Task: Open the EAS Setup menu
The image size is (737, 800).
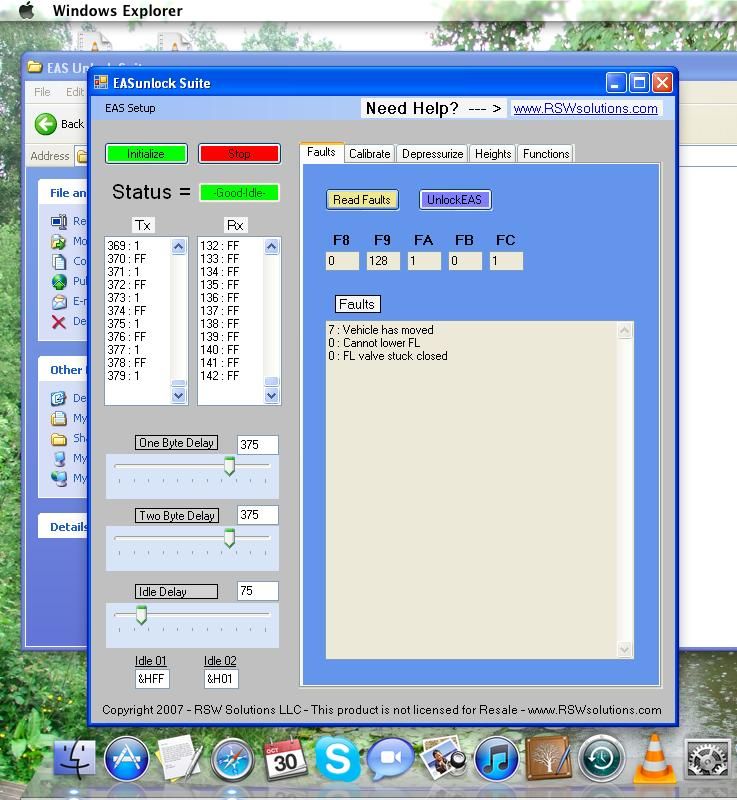Action: coord(130,108)
